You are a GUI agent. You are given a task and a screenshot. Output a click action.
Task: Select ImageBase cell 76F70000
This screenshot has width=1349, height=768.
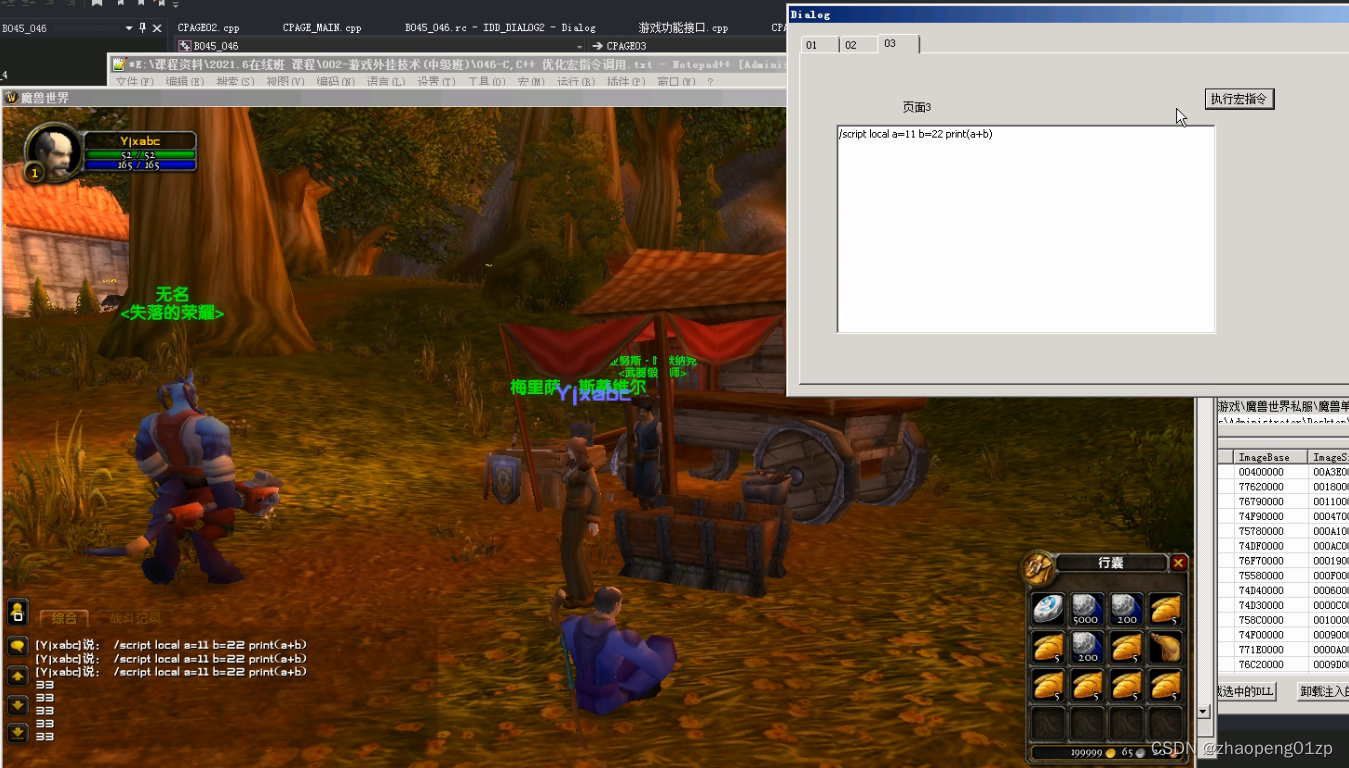pos(1269,561)
